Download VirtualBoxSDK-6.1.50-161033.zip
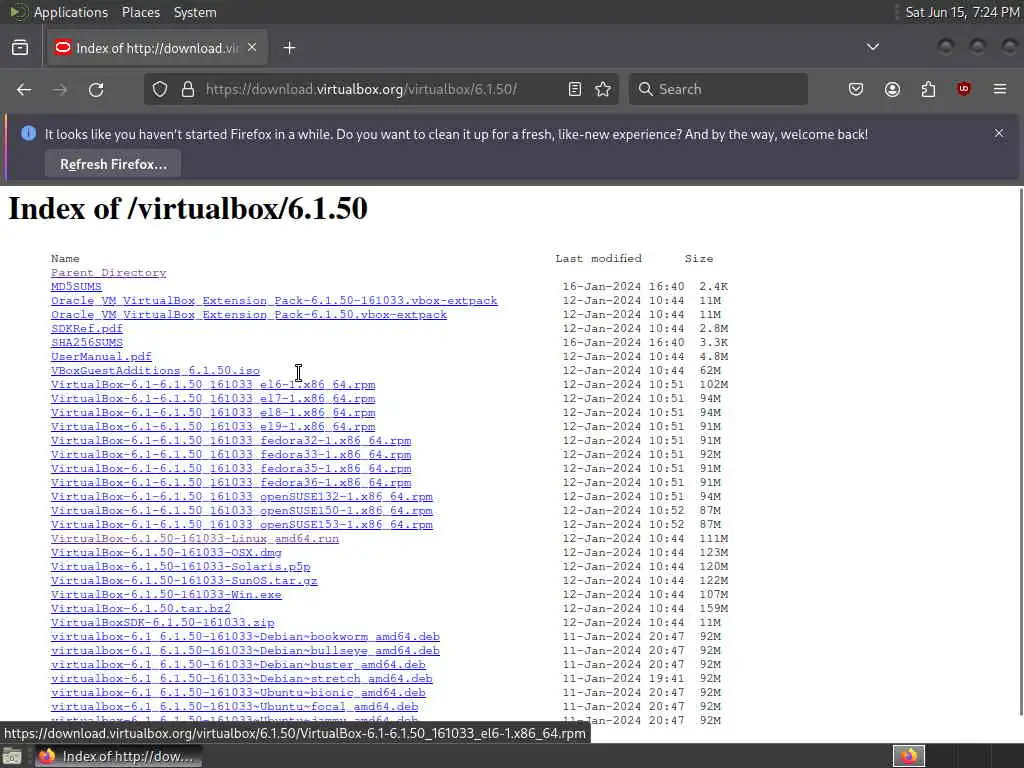1024x768 pixels. click(163, 622)
